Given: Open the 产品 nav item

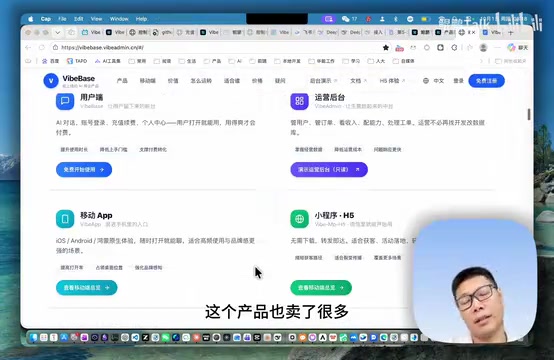Looking at the screenshot, I should pos(122,81).
